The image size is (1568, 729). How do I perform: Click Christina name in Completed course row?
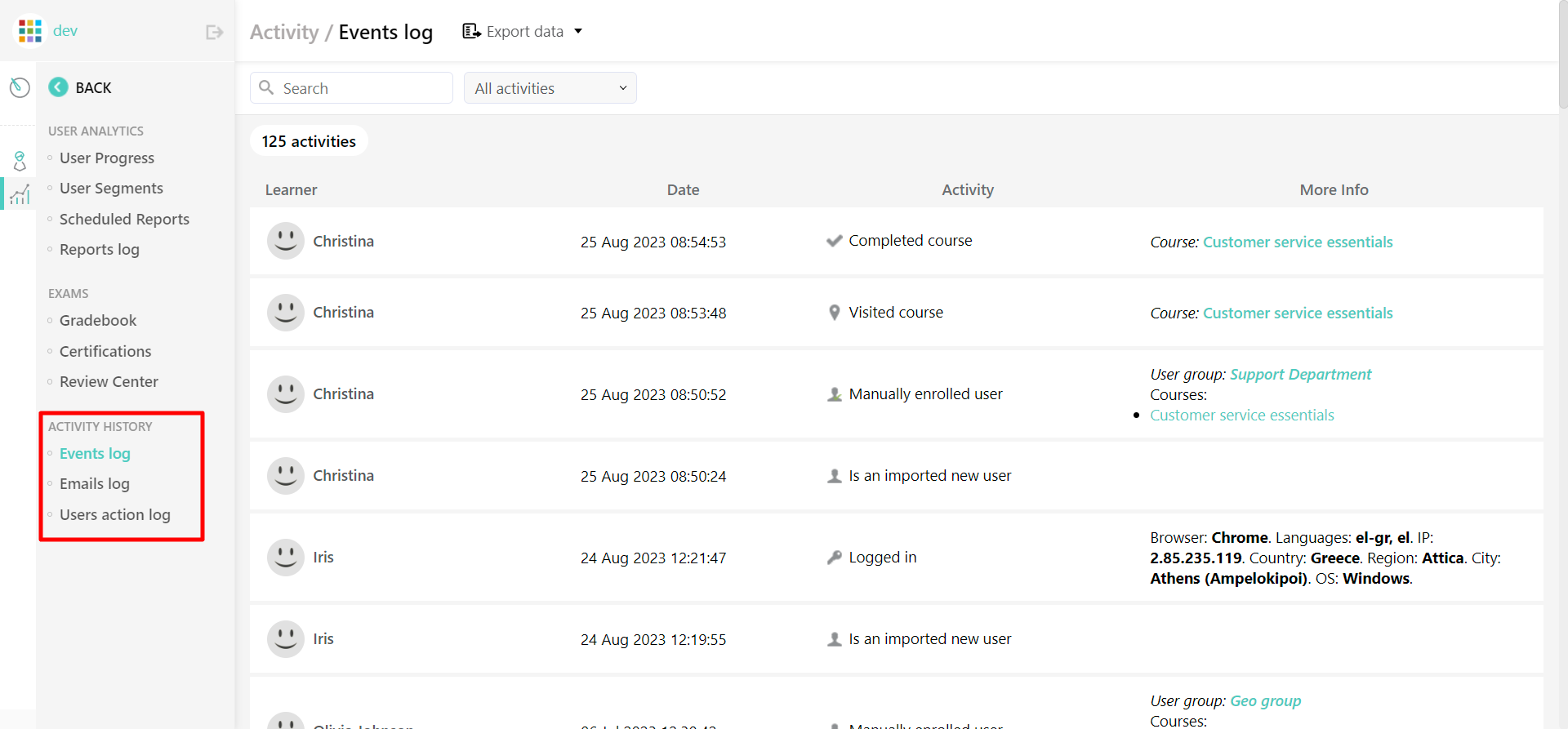[x=343, y=241]
